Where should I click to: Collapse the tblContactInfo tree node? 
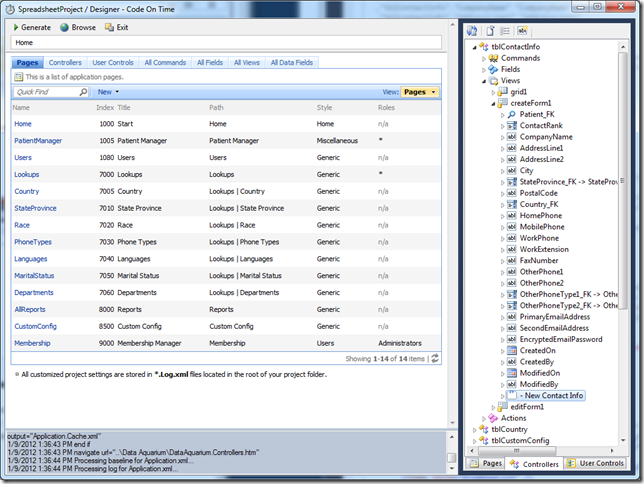pyautogui.click(x=475, y=47)
